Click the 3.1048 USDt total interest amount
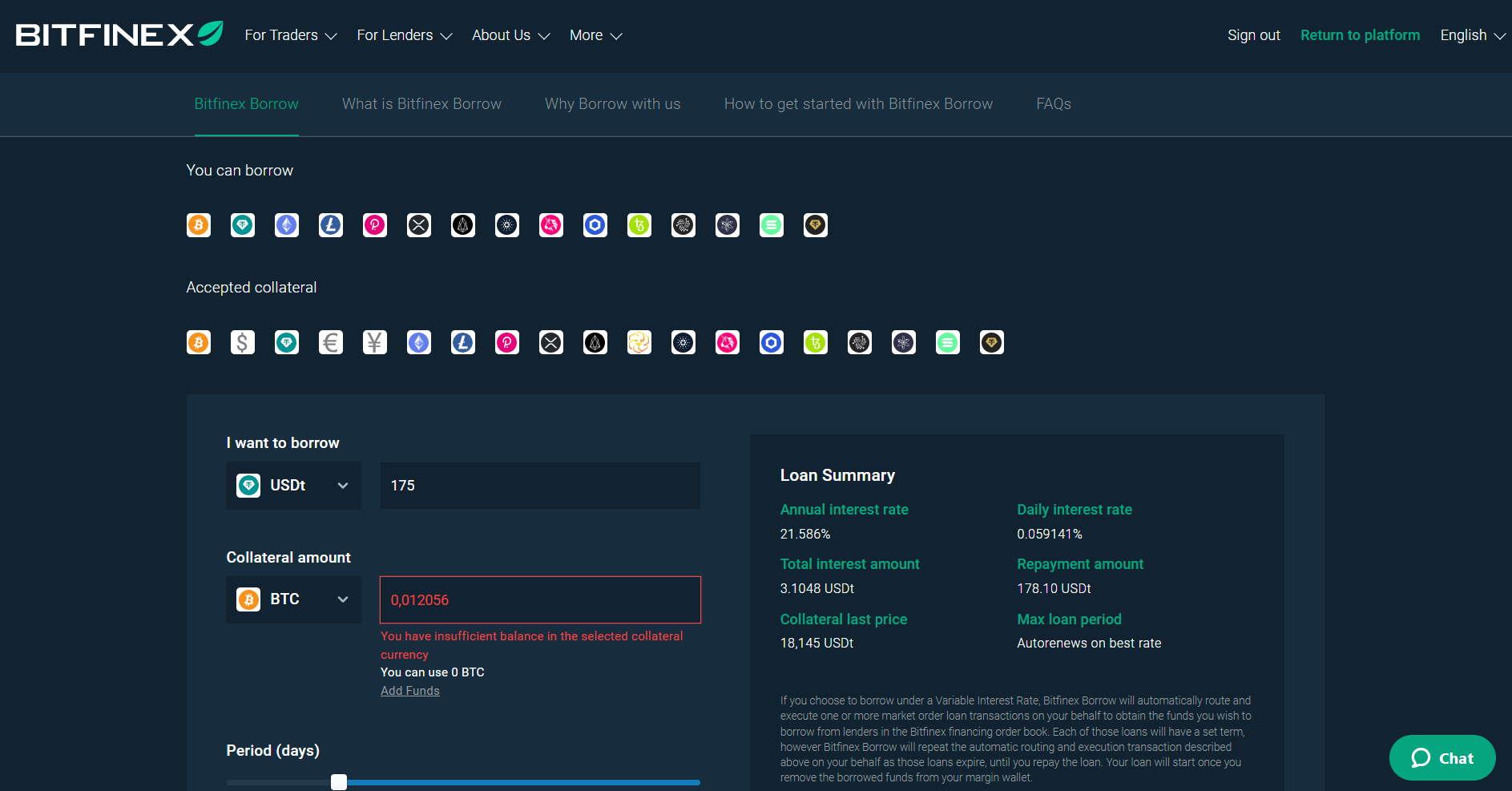 817,588
